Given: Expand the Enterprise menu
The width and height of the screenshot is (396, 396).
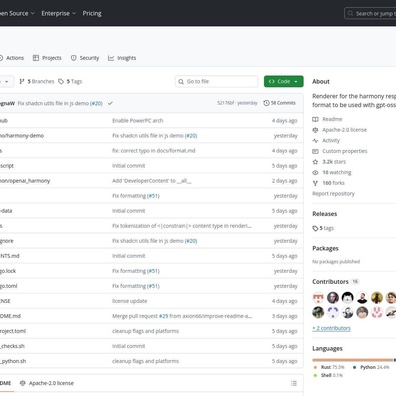Looking at the screenshot, I should click(x=59, y=13).
